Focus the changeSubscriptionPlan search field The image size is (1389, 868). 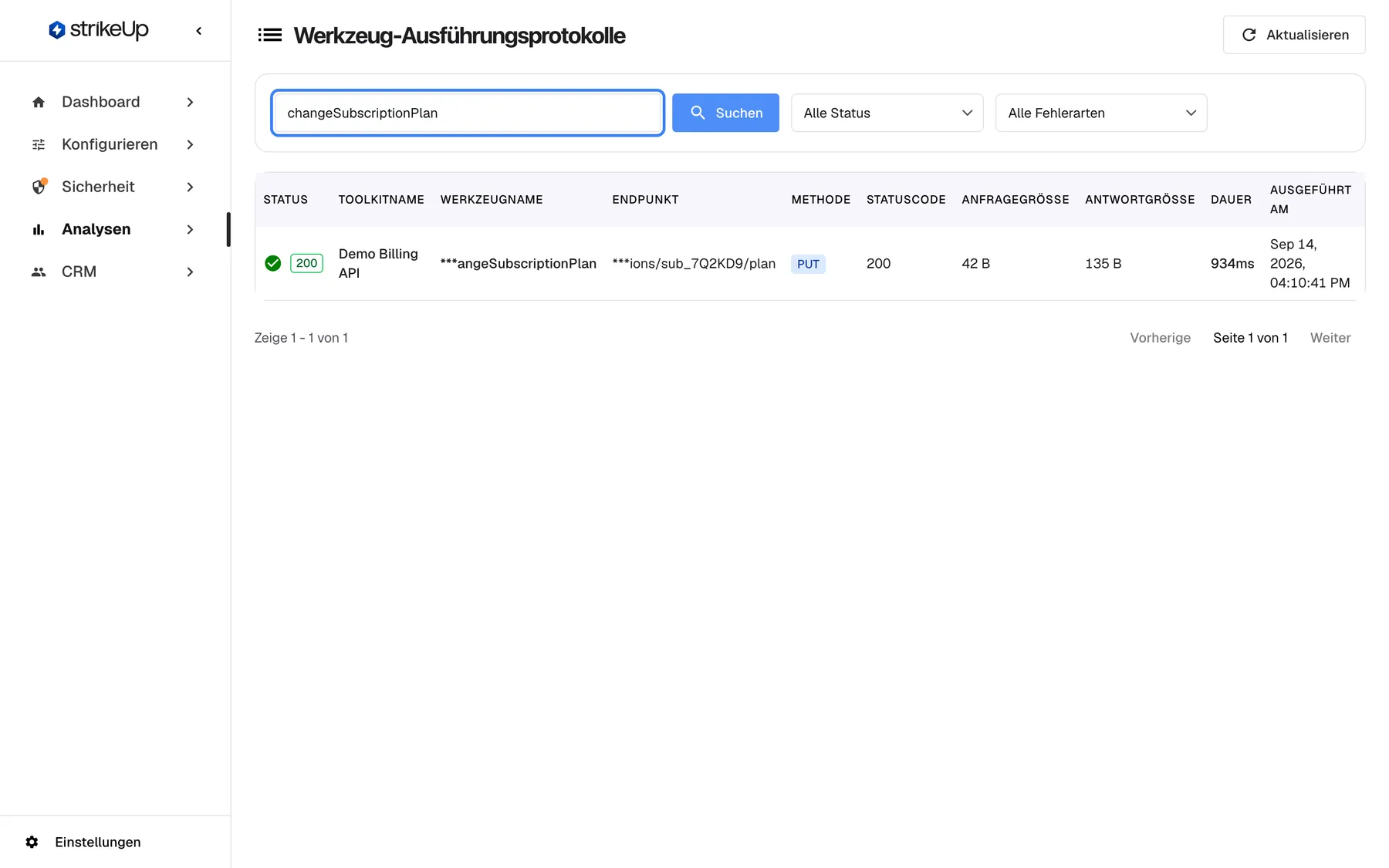[x=468, y=113]
